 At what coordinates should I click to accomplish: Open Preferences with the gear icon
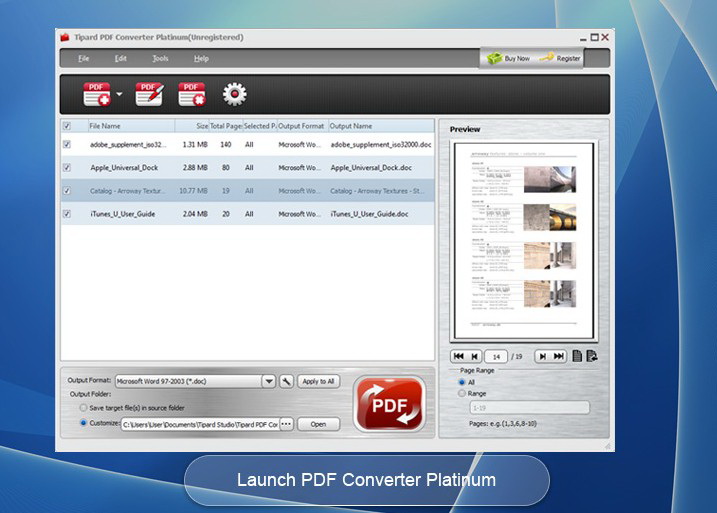(235, 95)
